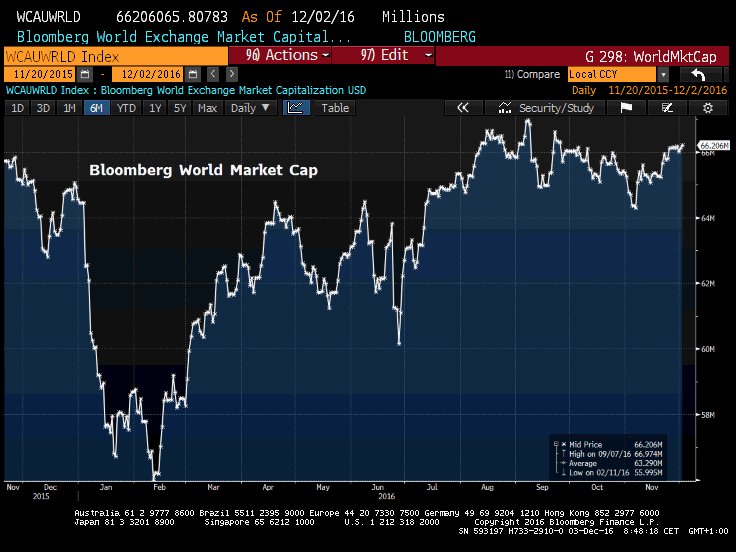This screenshot has height=552, width=736.
Task: Click the Bloomberg World Market Cap annotation
Action: [203, 170]
